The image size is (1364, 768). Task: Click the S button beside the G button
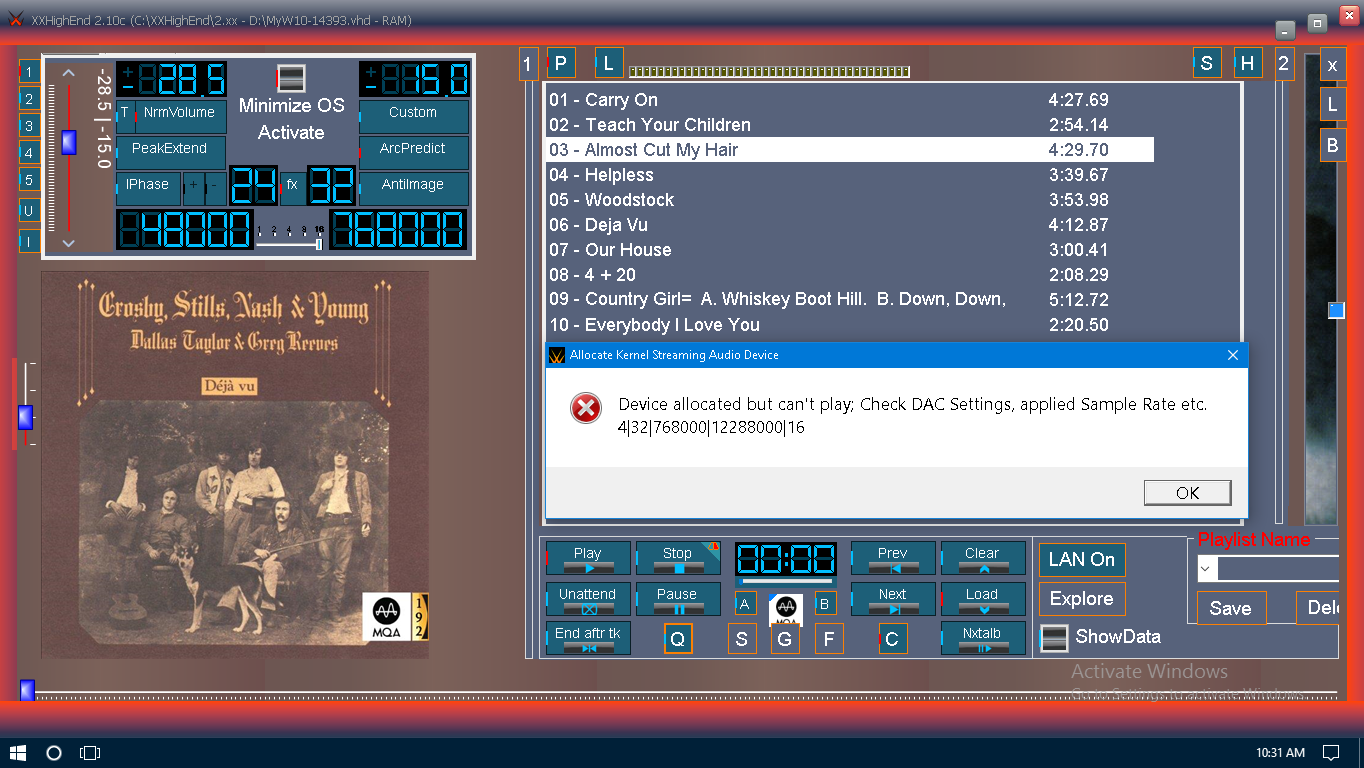pyautogui.click(x=742, y=639)
